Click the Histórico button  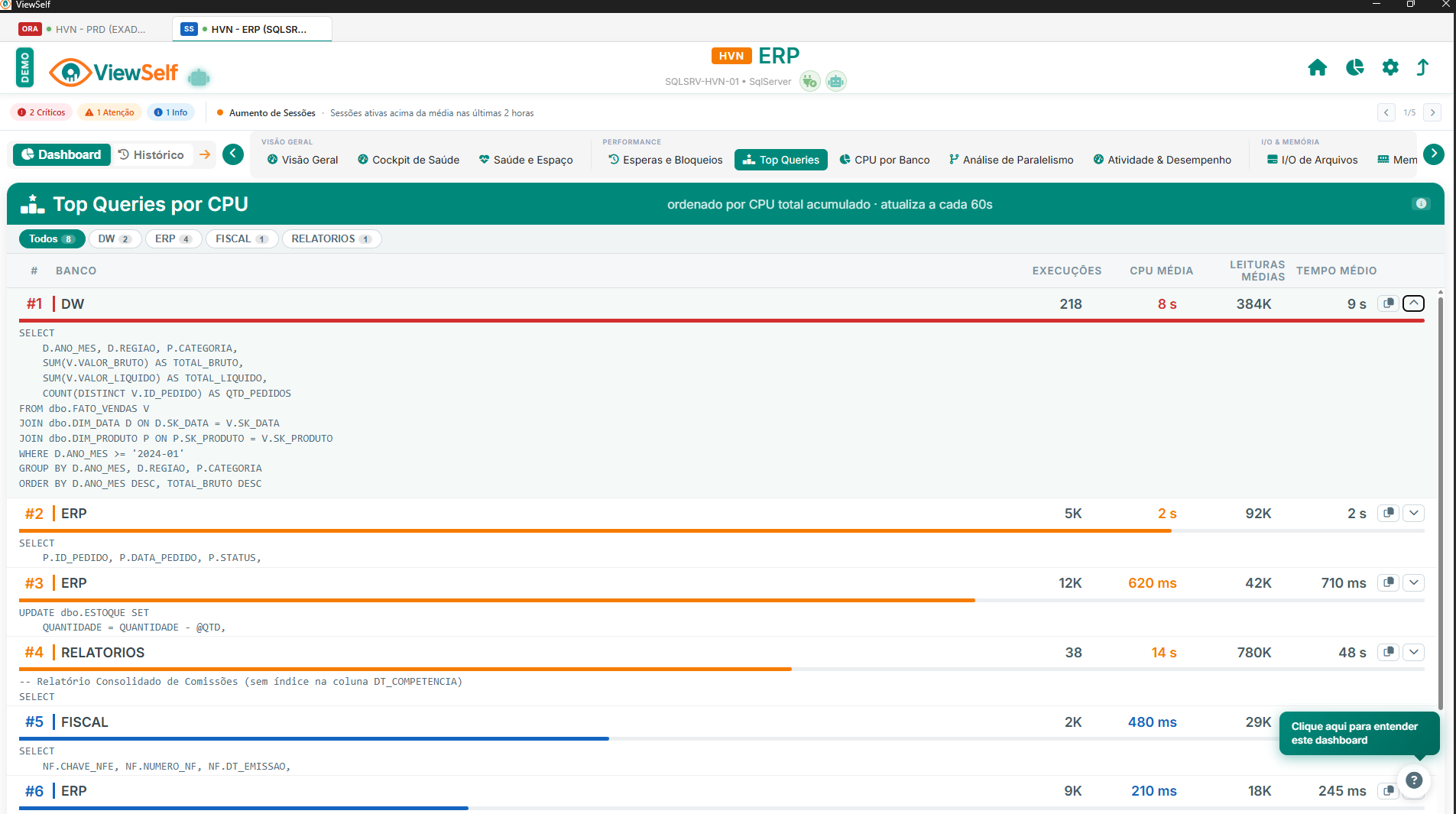point(151,154)
